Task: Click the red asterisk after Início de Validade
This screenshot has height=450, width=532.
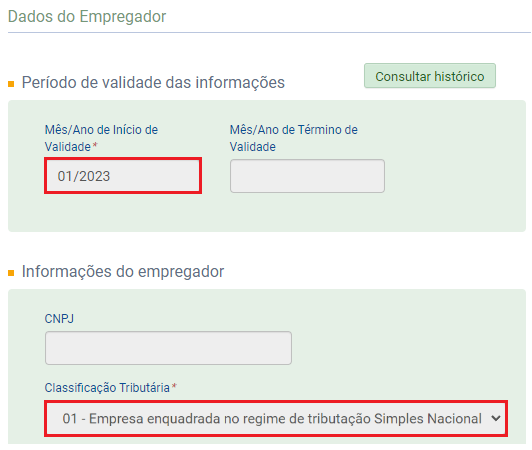Action: pos(95,145)
